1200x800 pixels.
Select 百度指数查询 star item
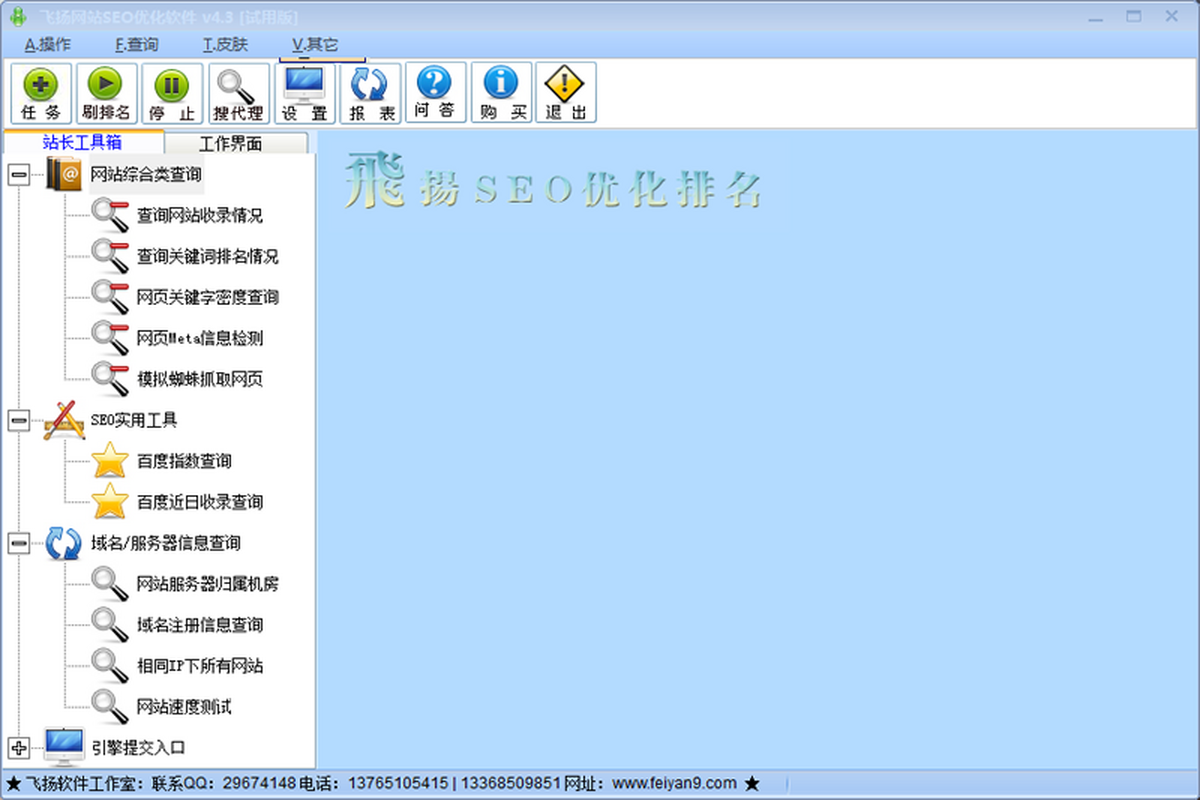(184, 462)
